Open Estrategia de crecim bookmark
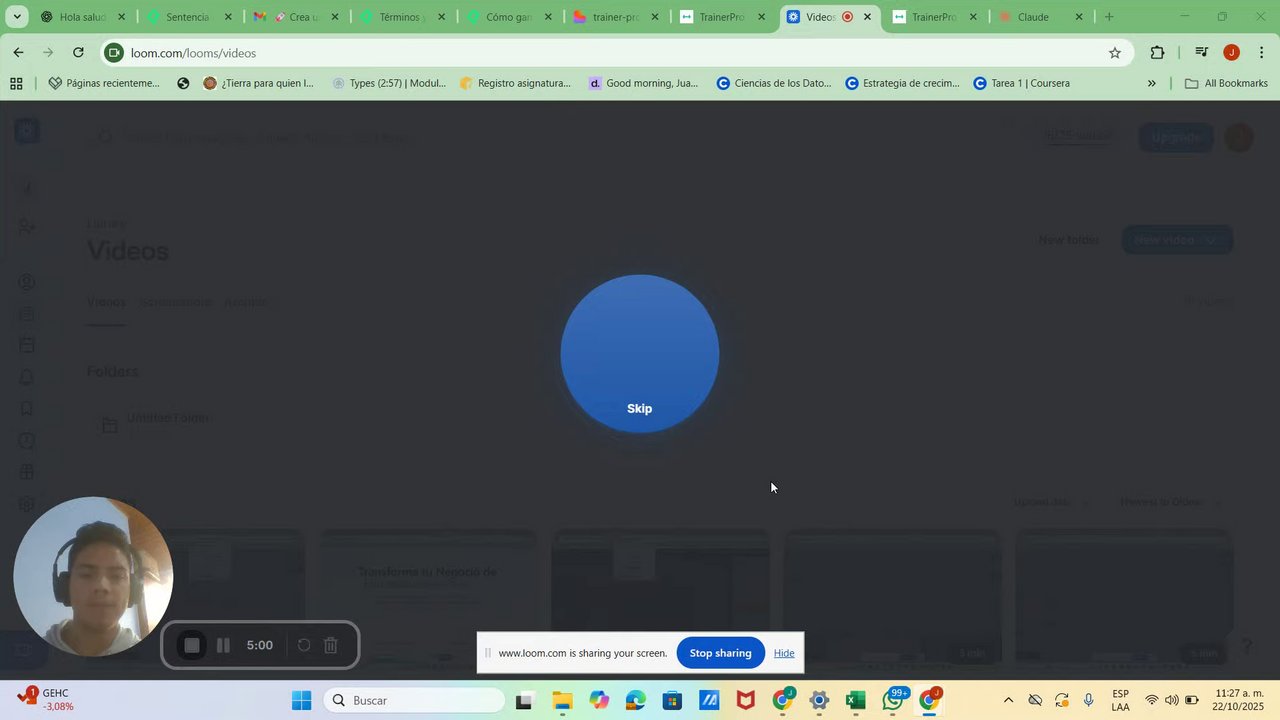1280x720 pixels. pos(903,84)
